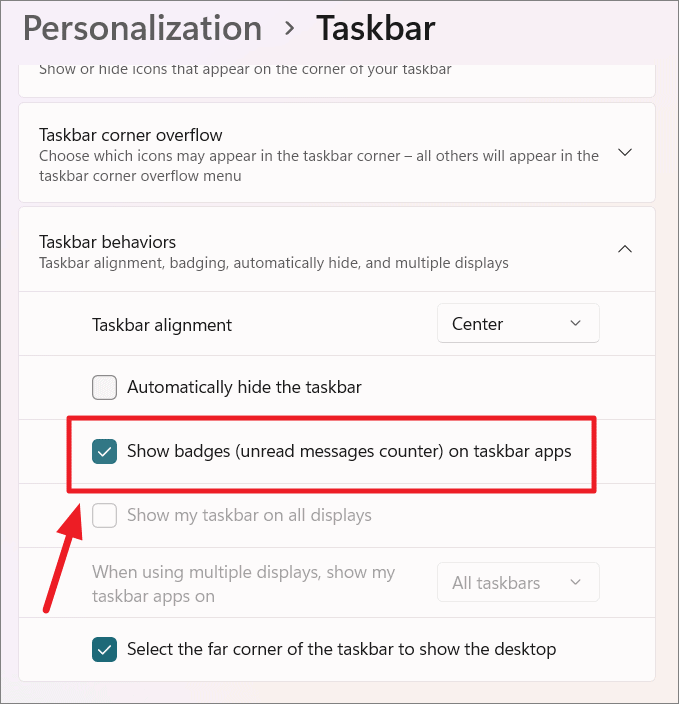Collapse the Taskbar behaviors section

pyautogui.click(x=337, y=250)
